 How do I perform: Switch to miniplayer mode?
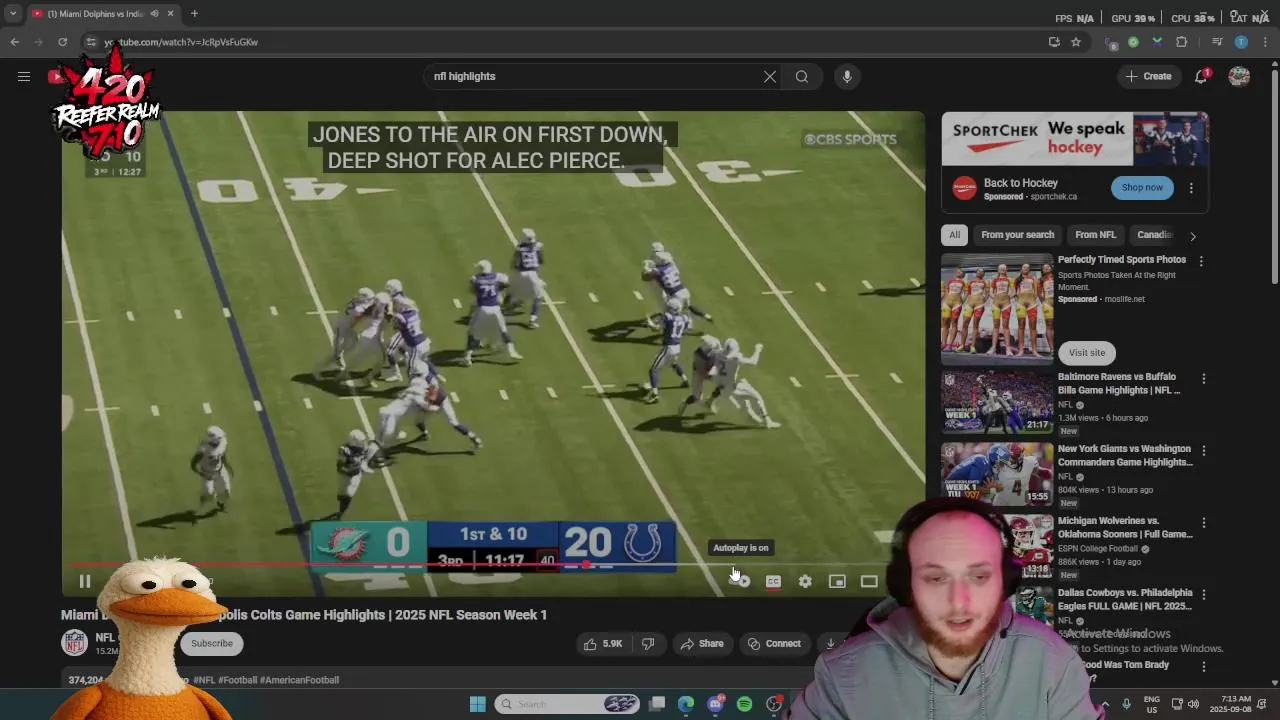(837, 581)
